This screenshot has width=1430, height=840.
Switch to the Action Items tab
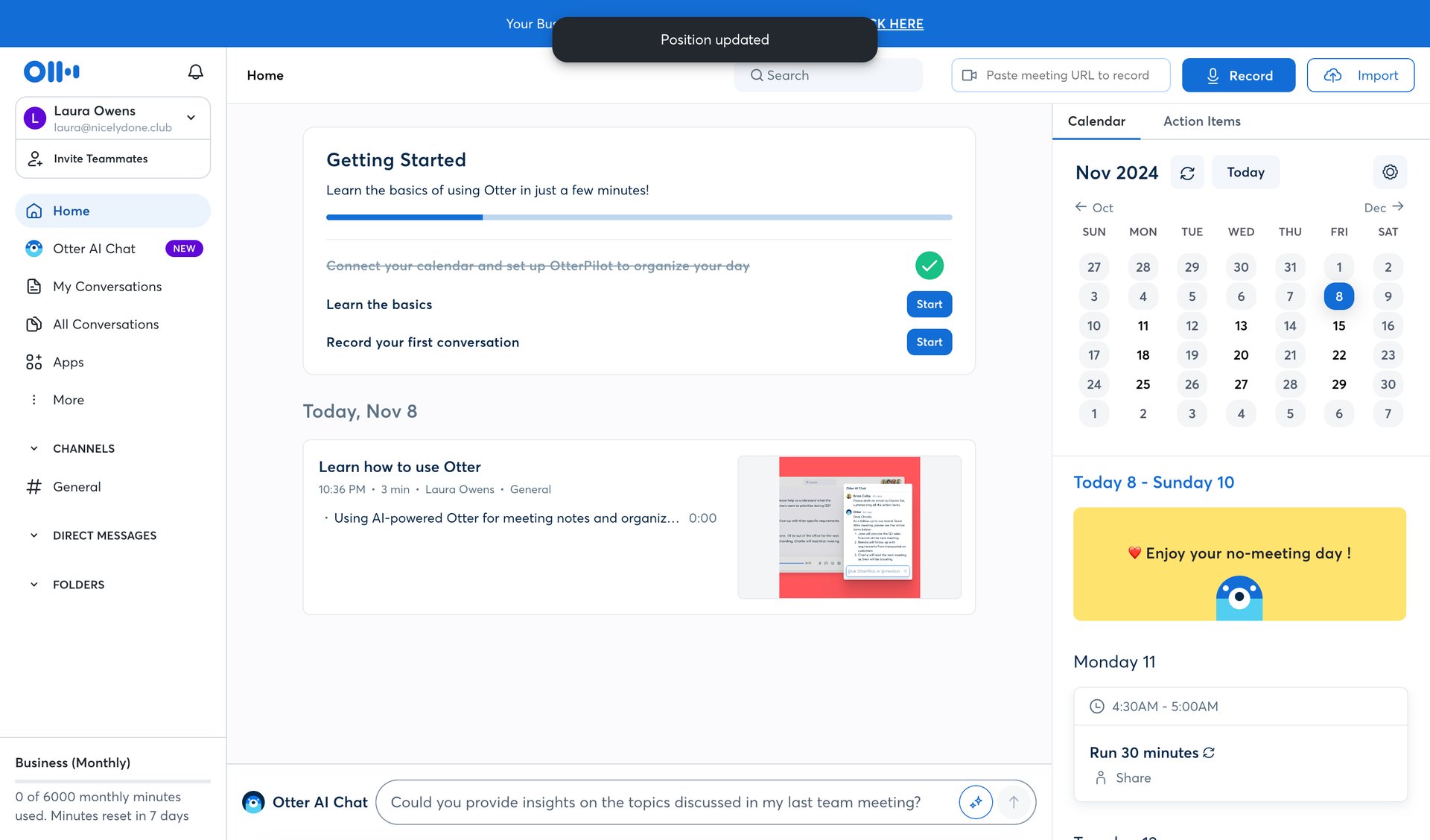[x=1201, y=121]
